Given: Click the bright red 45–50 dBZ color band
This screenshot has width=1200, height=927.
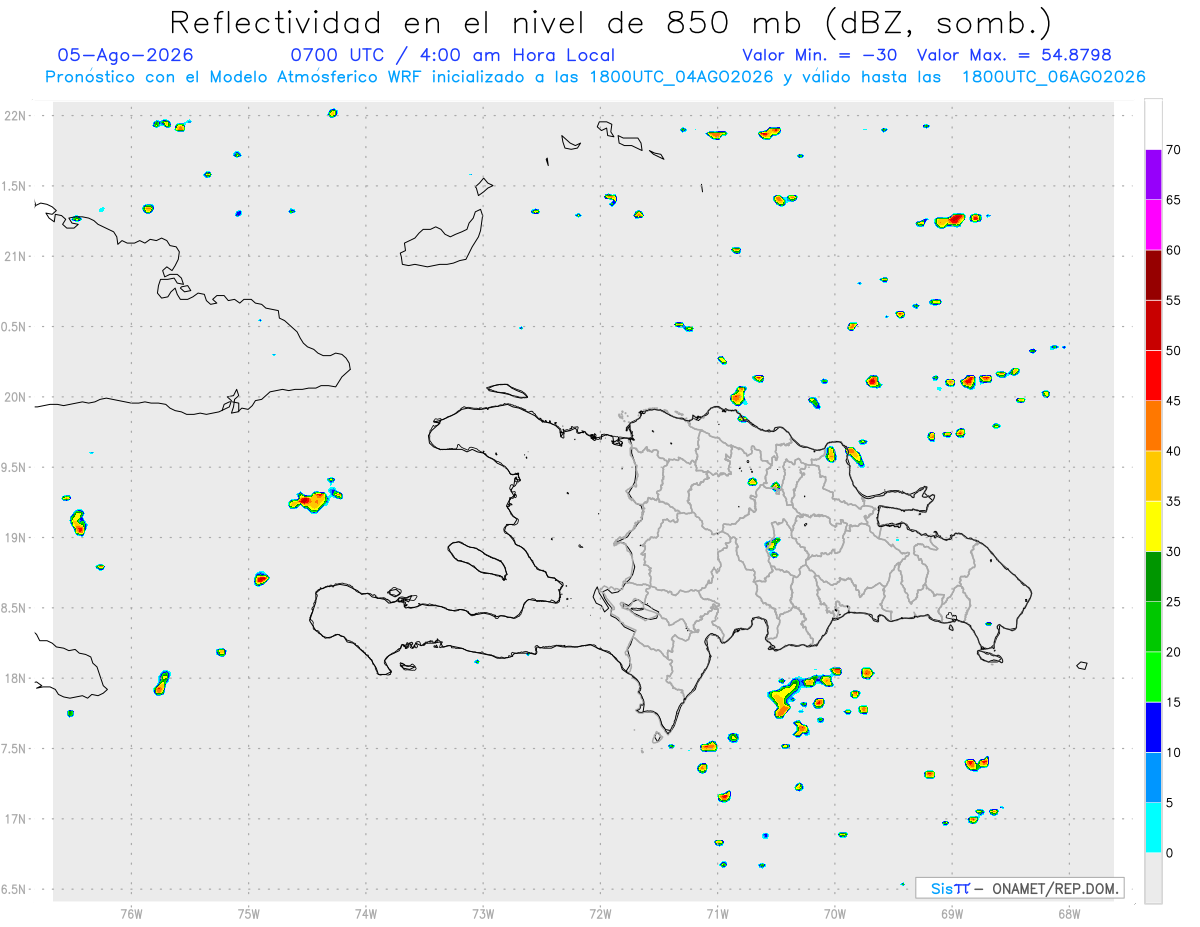Looking at the screenshot, I should pyautogui.click(x=1153, y=376).
